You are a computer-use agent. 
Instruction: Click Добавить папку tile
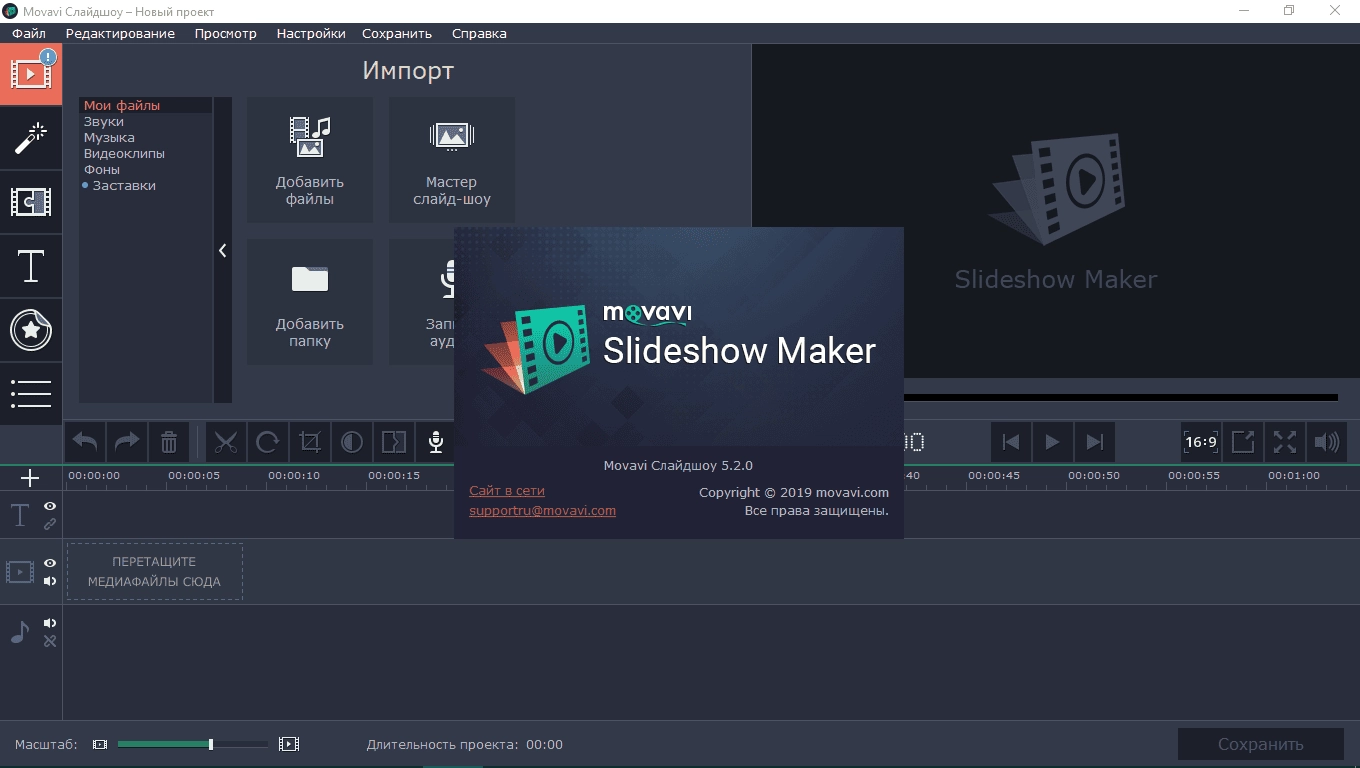310,302
